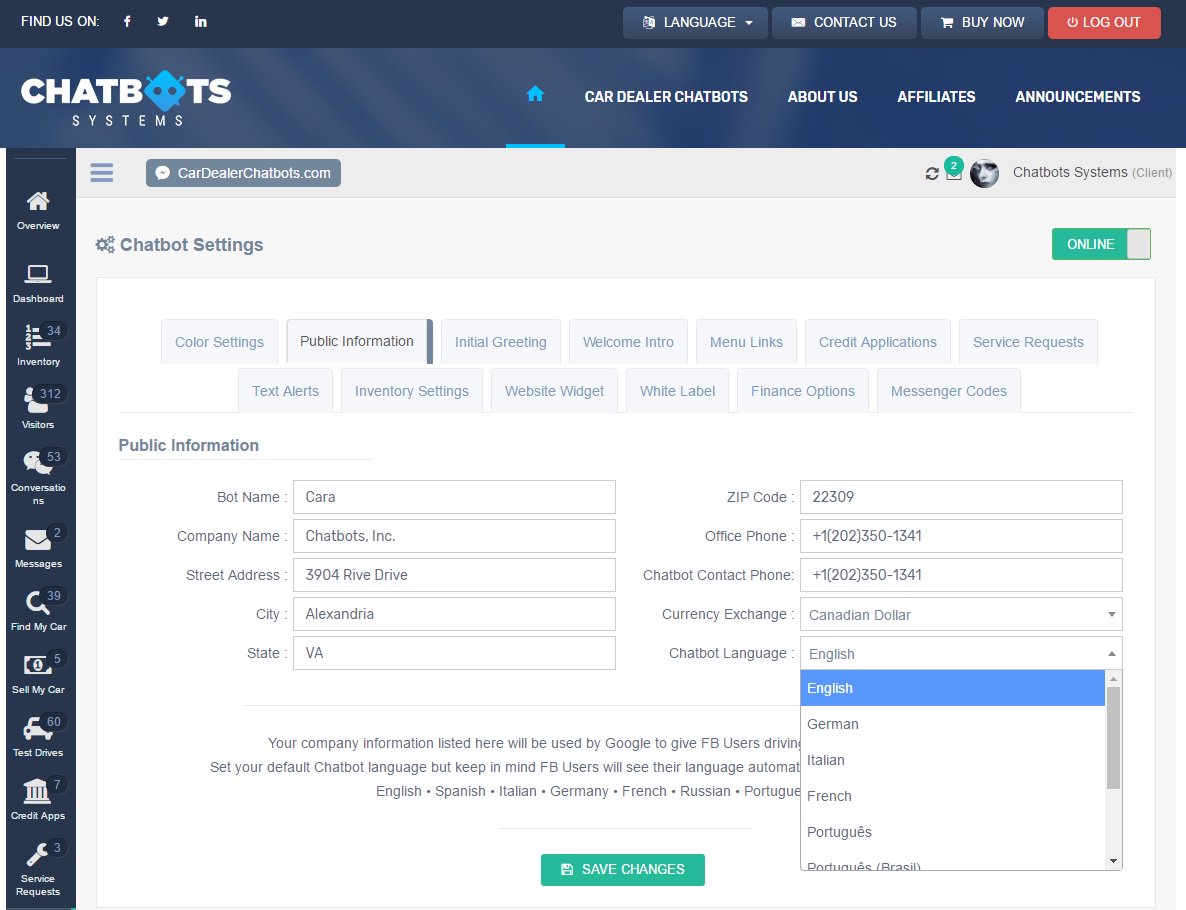Click the user avatar picture
The image size is (1186, 910).
pyautogui.click(x=984, y=173)
